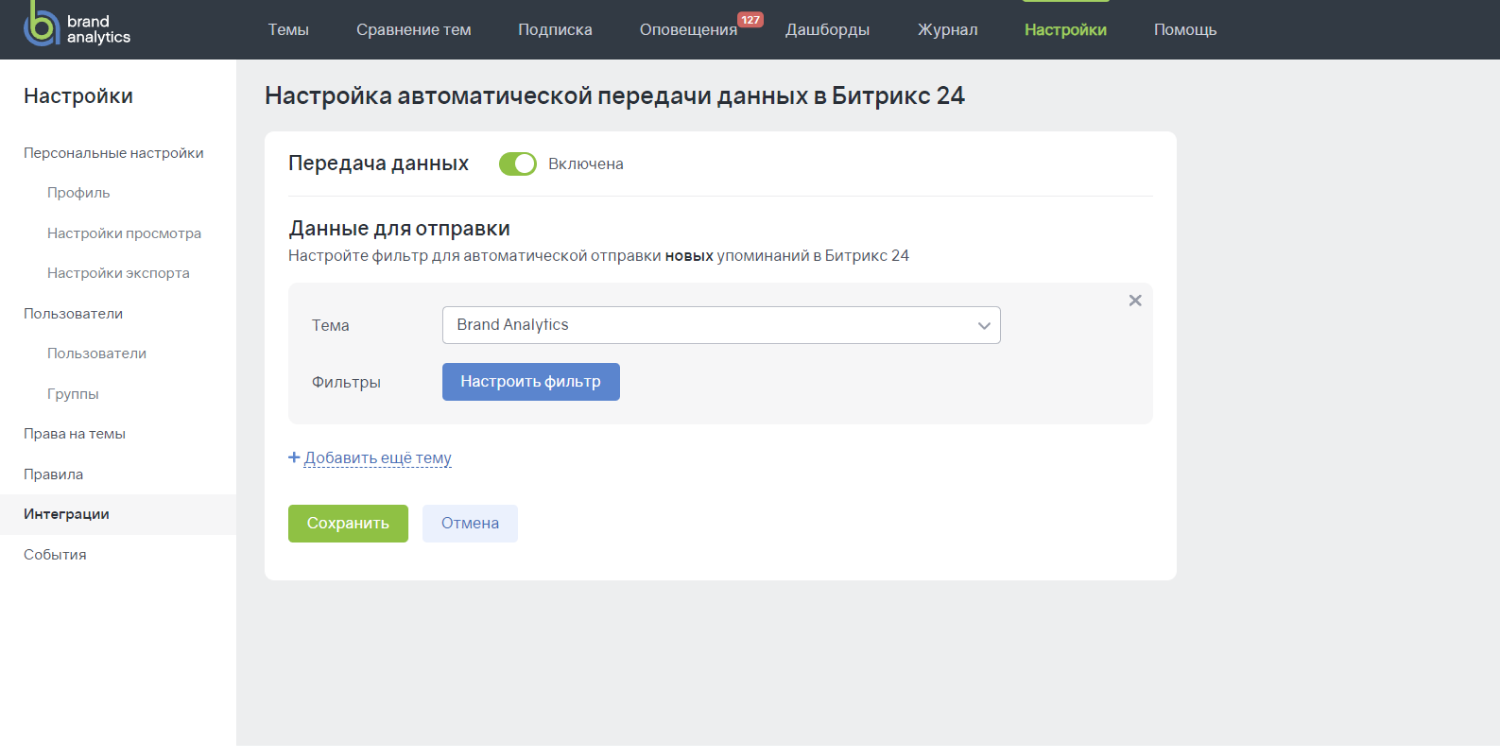Image resolution: width=1500 pixels, height=746 pixels.
Task: Open the Правила section
Action: pyautogui.click(x=53, y=474)
